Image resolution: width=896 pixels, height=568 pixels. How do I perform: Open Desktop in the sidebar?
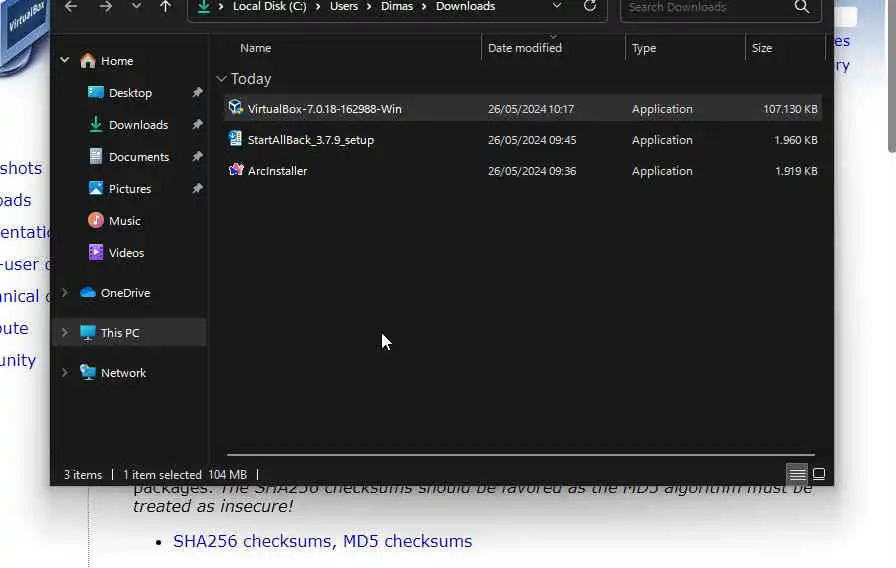click(x=130, y=93)
